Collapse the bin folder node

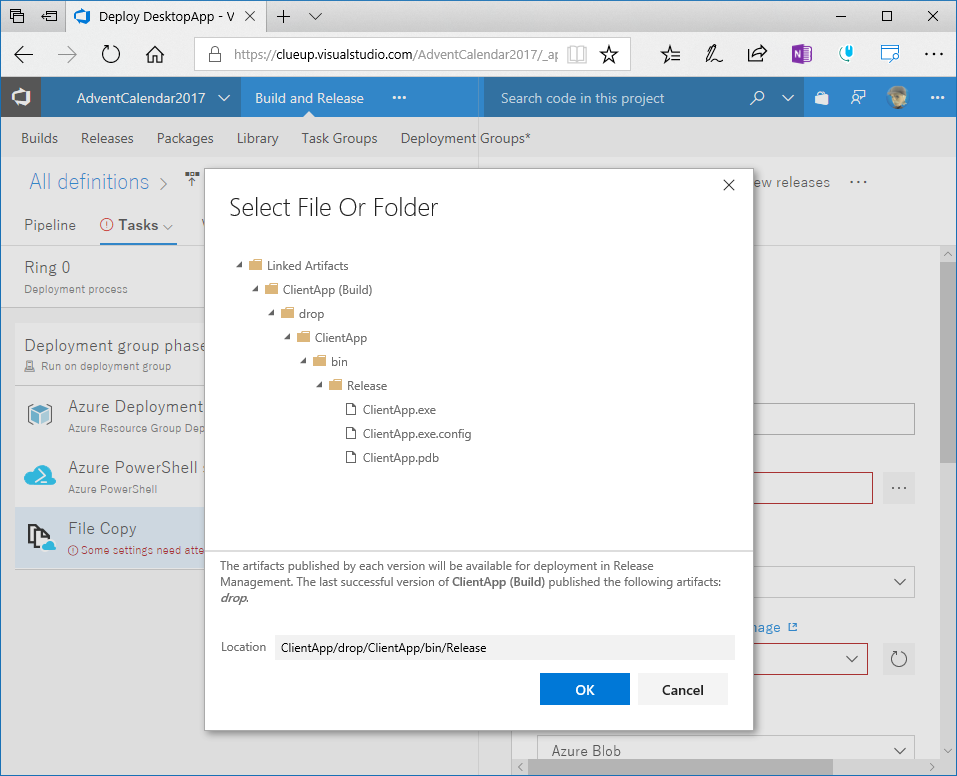click(303, 361)
